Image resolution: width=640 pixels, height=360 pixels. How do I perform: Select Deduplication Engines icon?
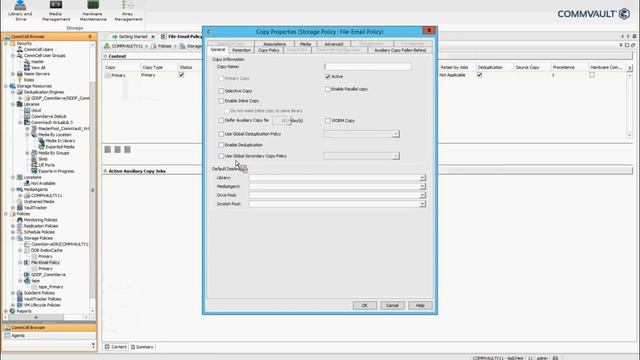pos(20,92)
